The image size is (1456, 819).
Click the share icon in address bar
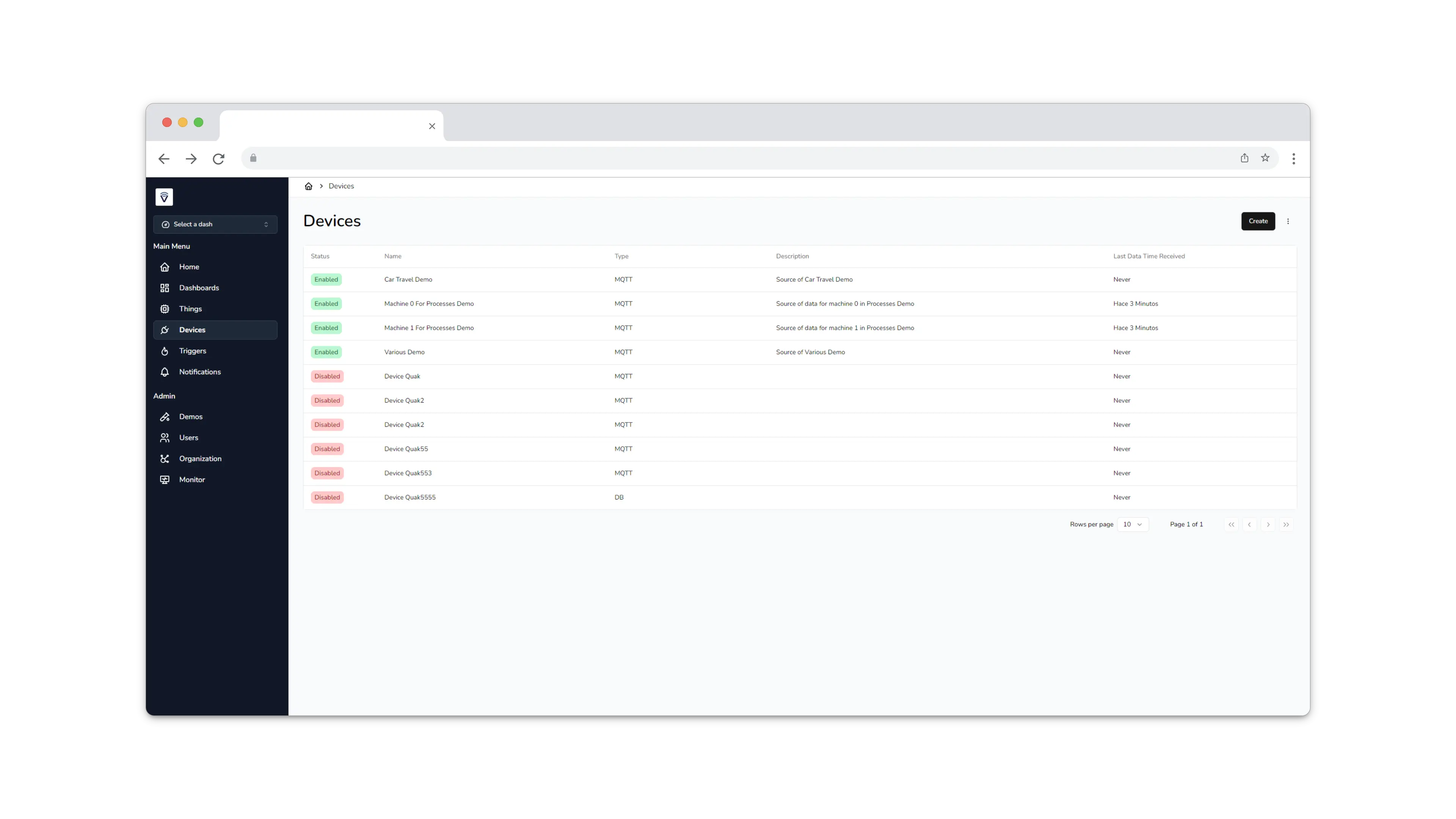point(1244,158)
